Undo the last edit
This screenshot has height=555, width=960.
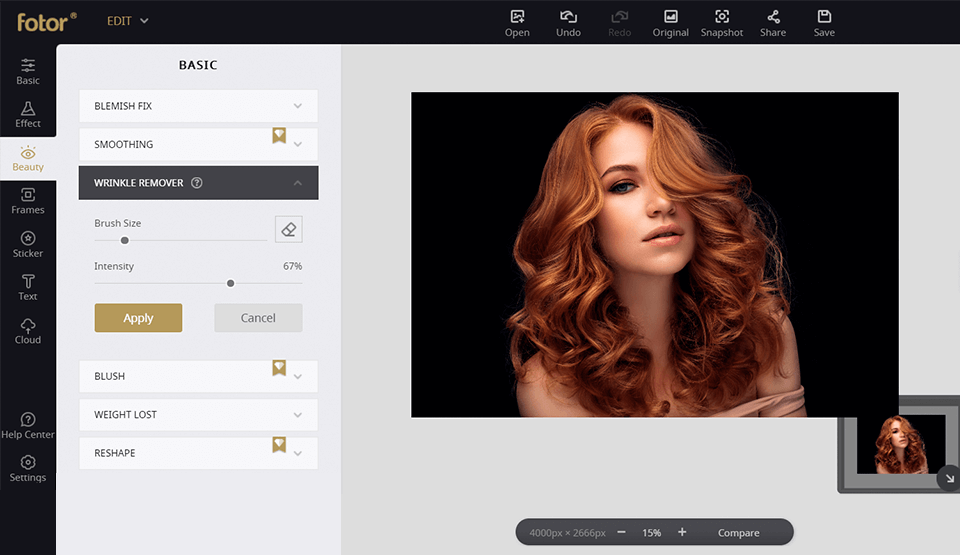click(568, 22)
